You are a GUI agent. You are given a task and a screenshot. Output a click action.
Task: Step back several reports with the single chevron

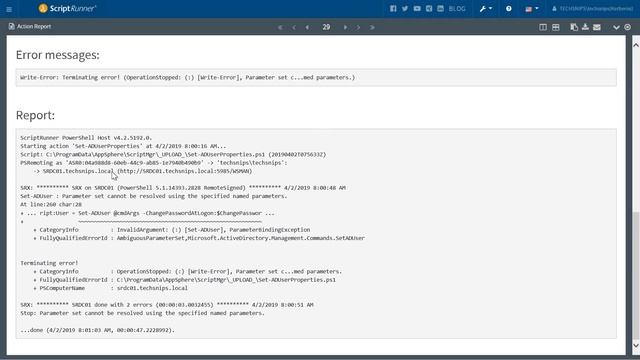tap(294, 27)
